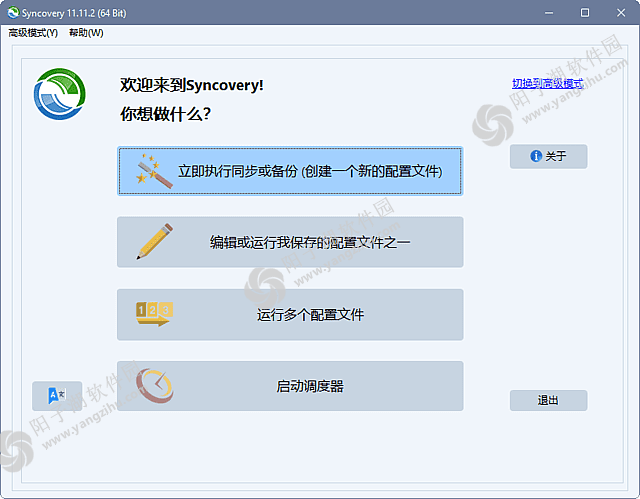Minimize the Syncovery window
Screen dimensions: 640x499
point(549,13)
